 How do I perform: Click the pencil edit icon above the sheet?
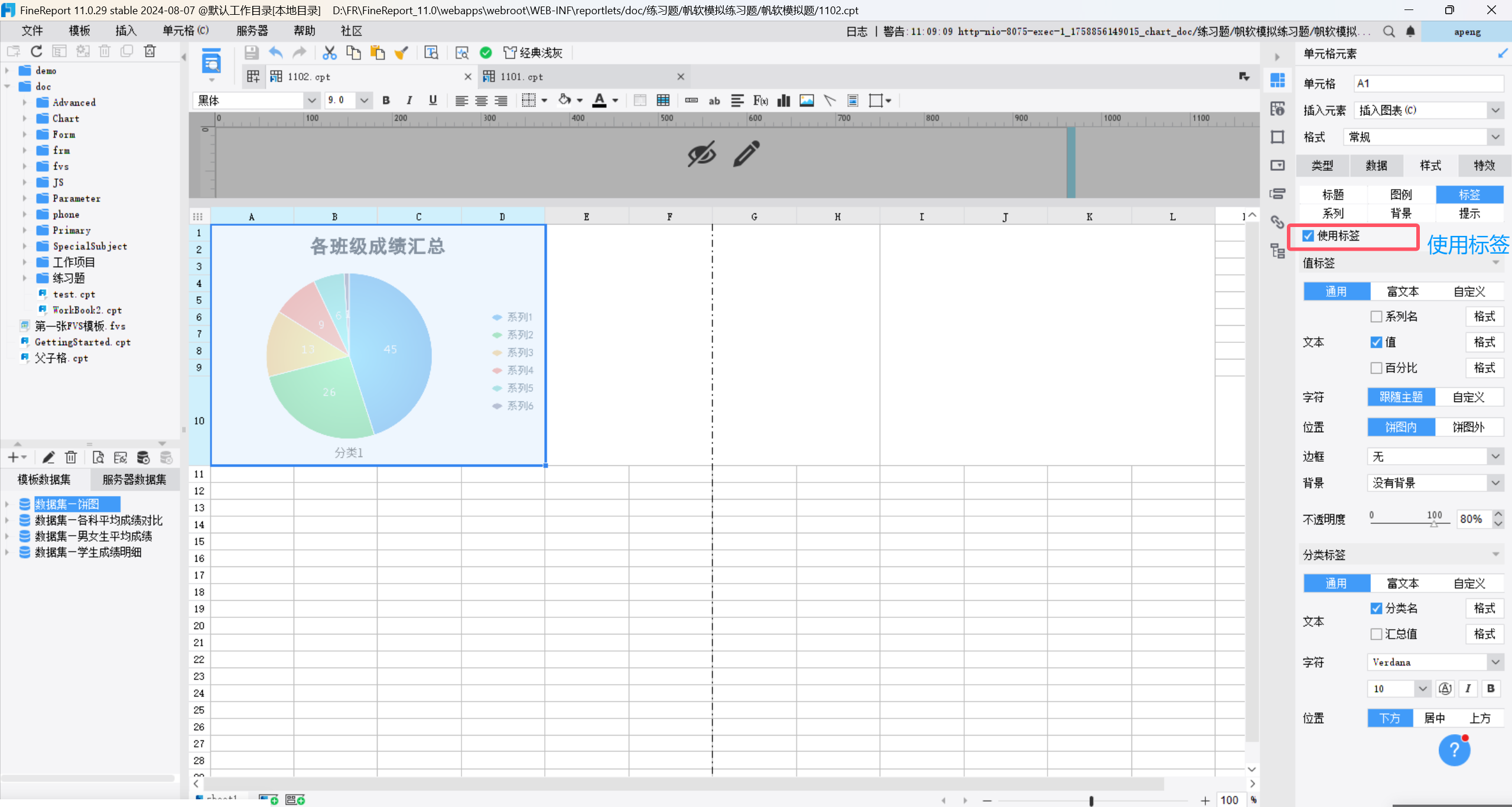coord(746,154)
